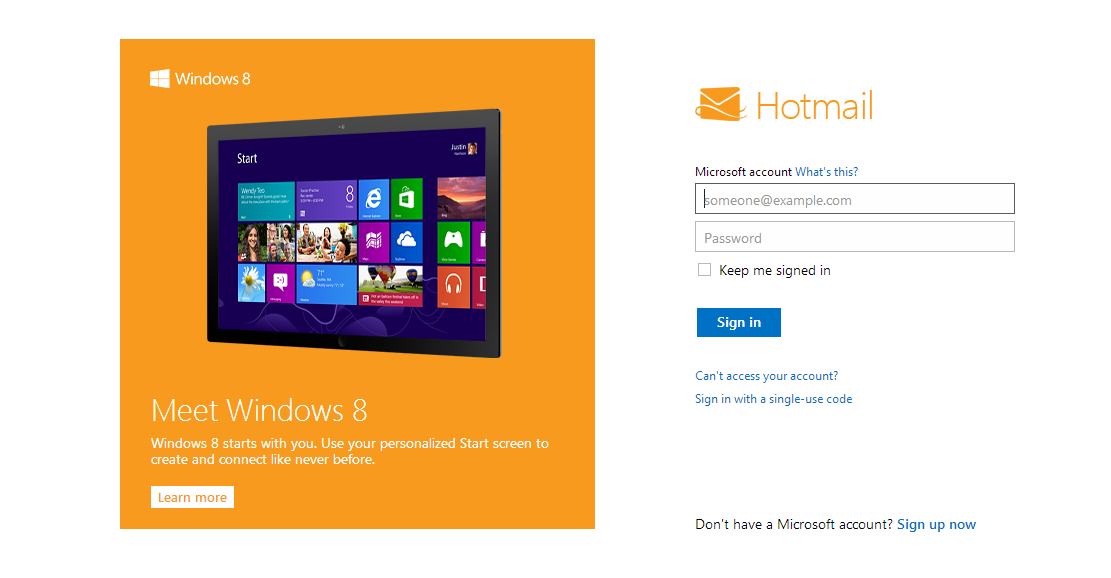Enable the Keep me signed in checkbox
1111x578 pixels.
tap(704, 270)
